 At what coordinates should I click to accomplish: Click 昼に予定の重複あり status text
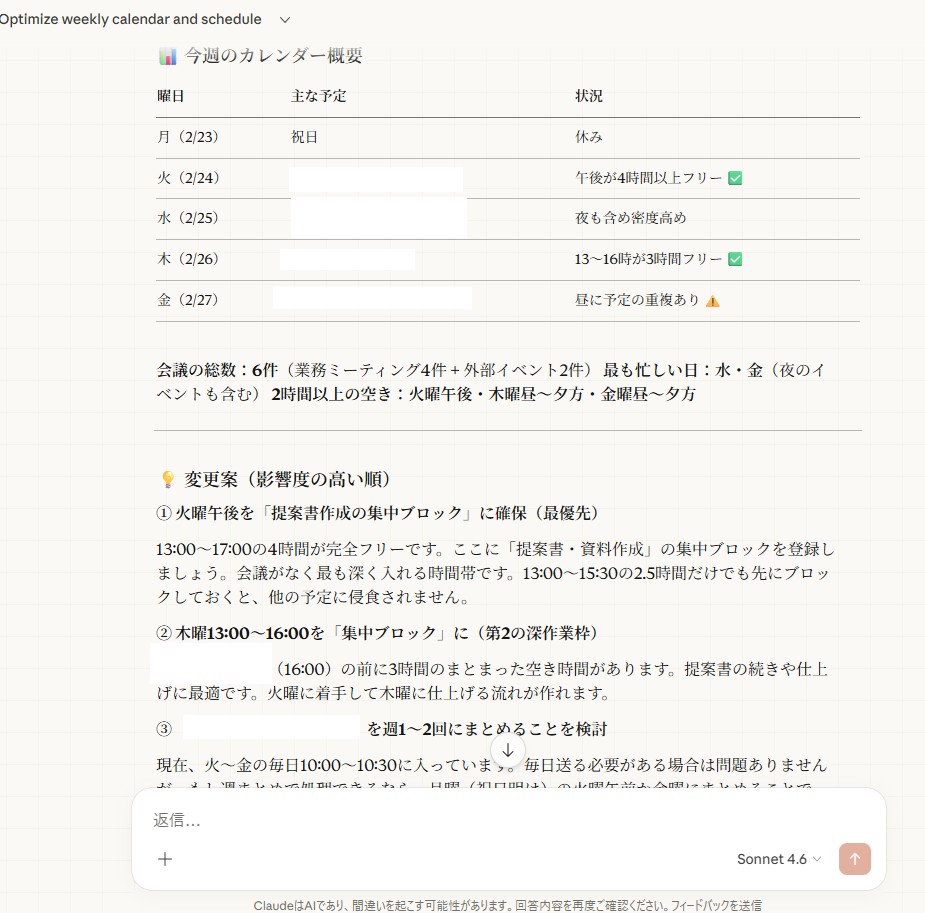click(x=637, y=300)
